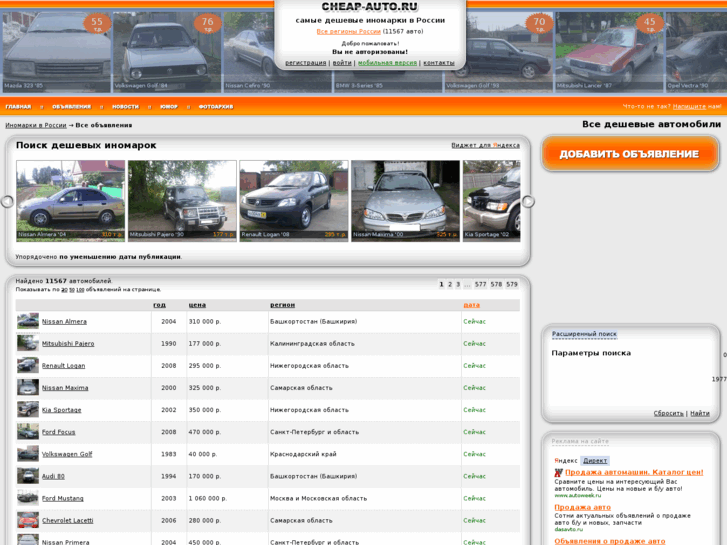
Task: Show 20 listings per page
Action: (x=64, y=290)
